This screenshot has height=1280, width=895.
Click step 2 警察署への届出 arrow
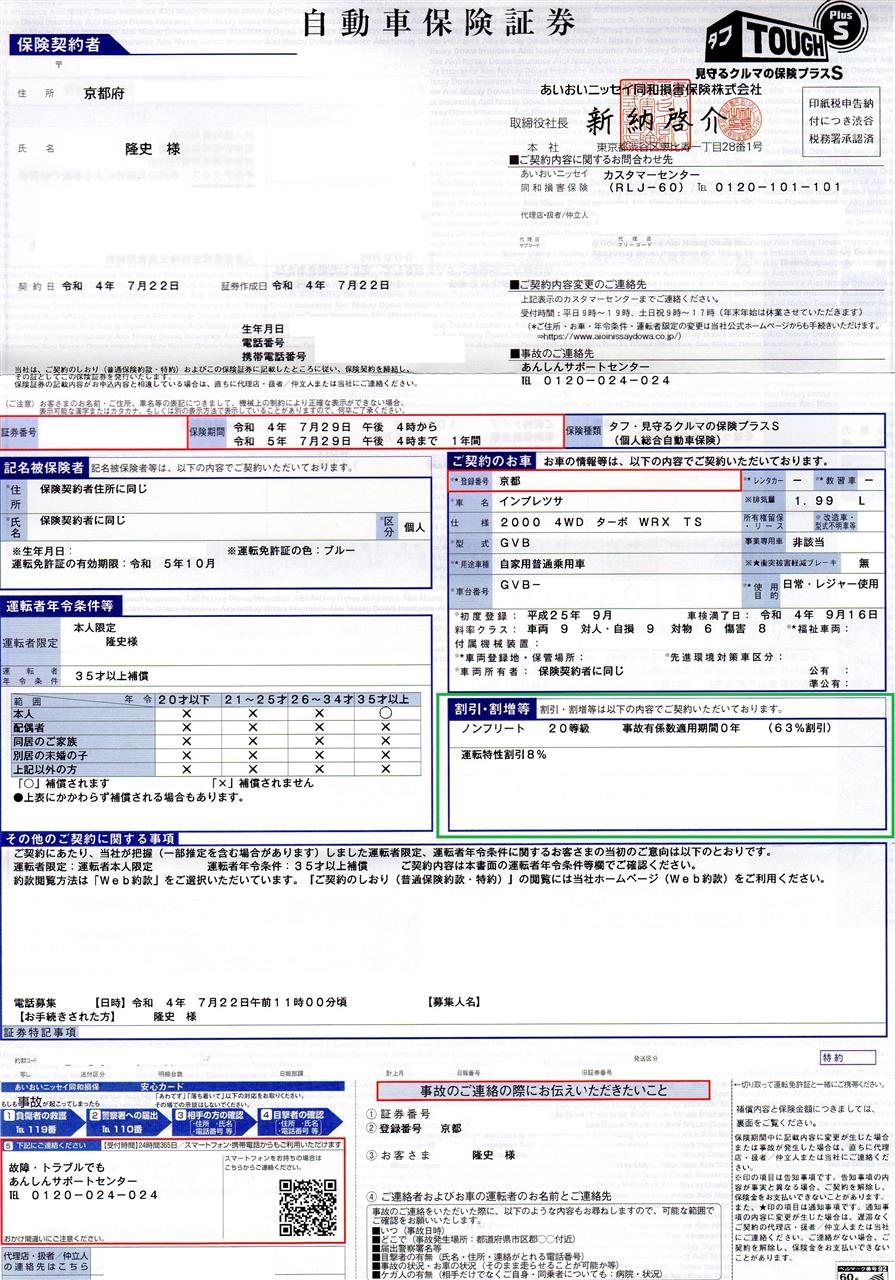click(x=130, y=1121)
